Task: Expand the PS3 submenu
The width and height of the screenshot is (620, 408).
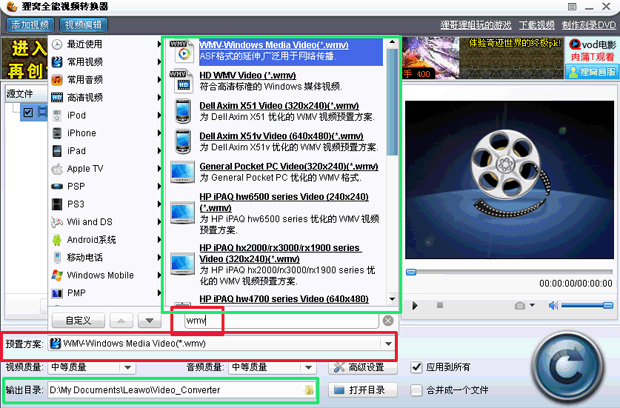Action: click(159, 204)
